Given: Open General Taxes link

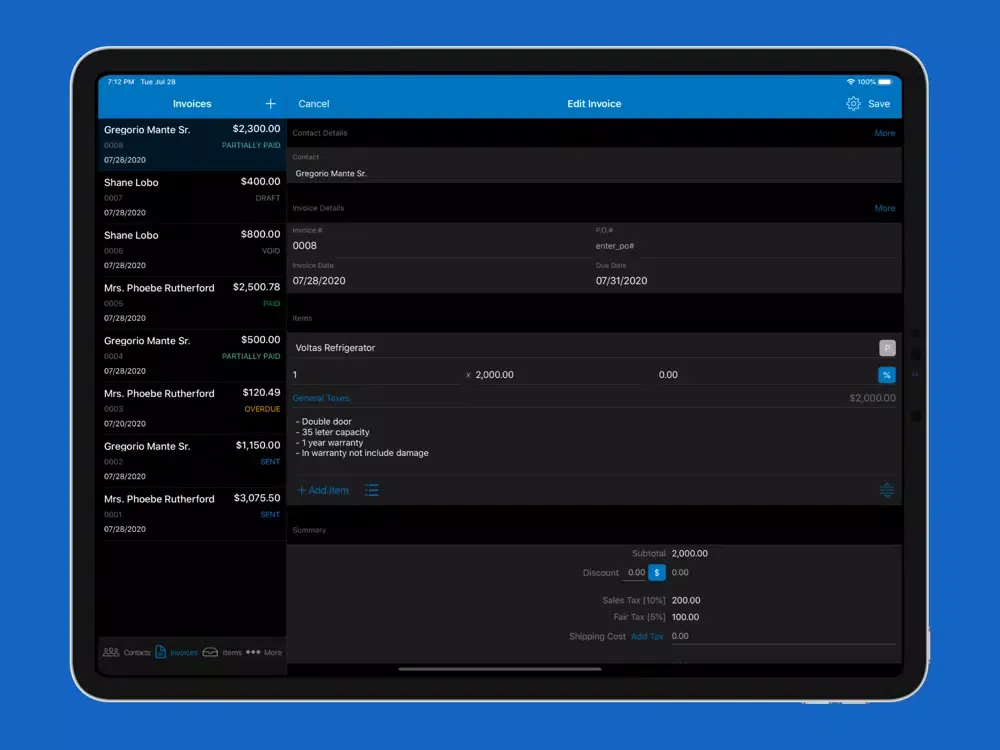Looking at the screenshot, I should pyautogui.click(x=321, y=398).
